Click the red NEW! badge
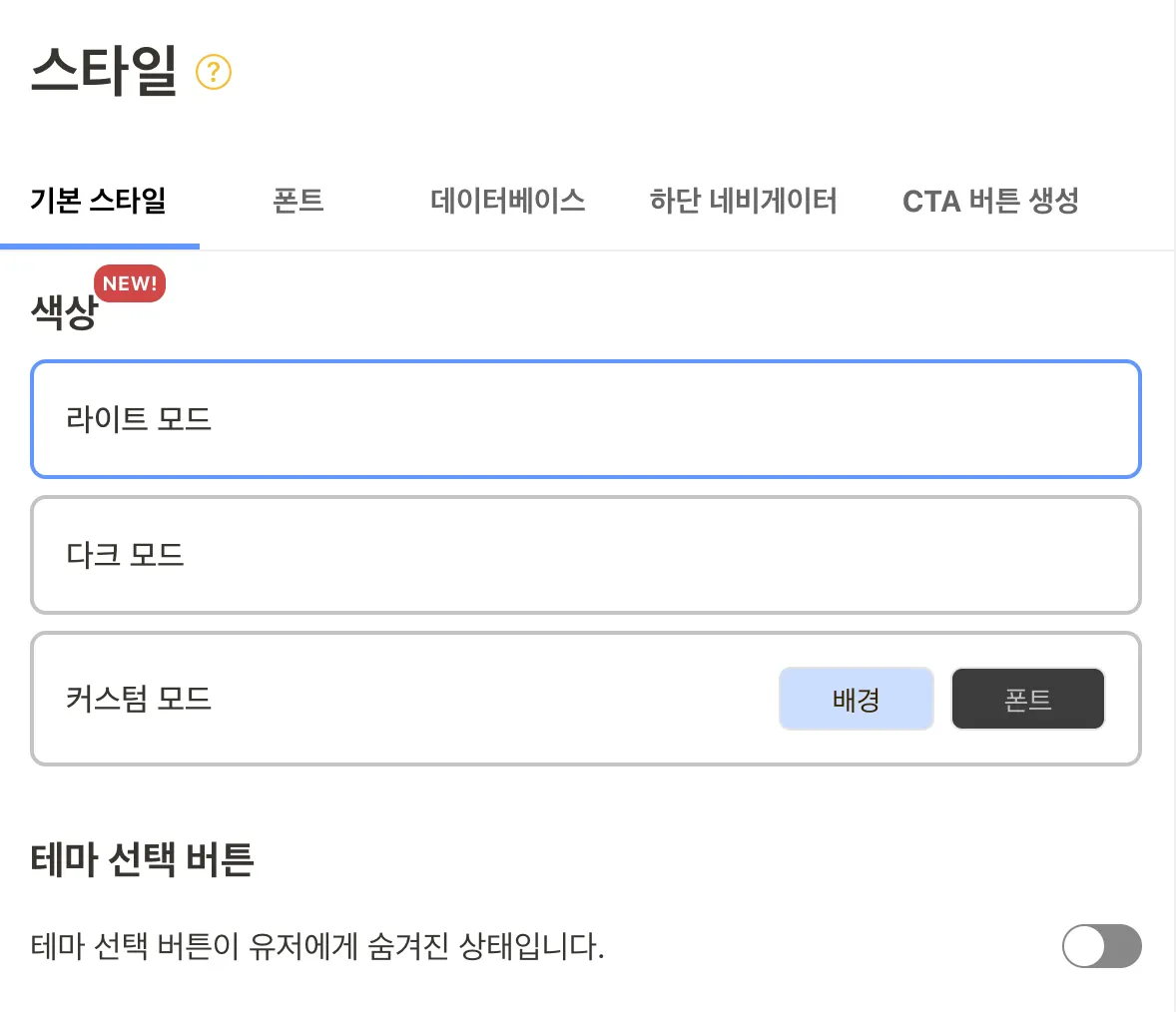 pos(130,283)
